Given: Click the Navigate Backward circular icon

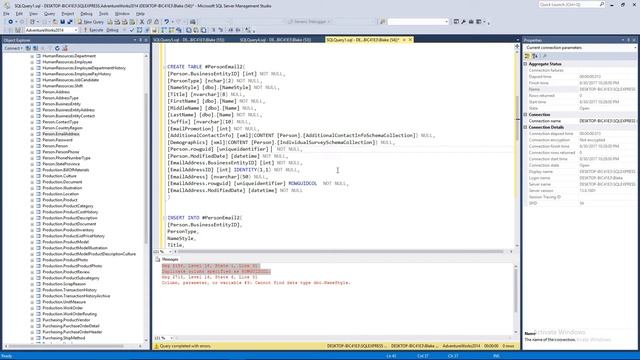Looking at the screenshot, I should (11, 22).
